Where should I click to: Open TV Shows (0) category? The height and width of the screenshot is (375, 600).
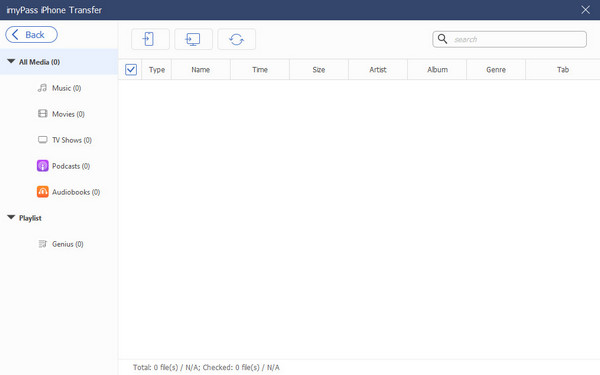tap(72, 140)
